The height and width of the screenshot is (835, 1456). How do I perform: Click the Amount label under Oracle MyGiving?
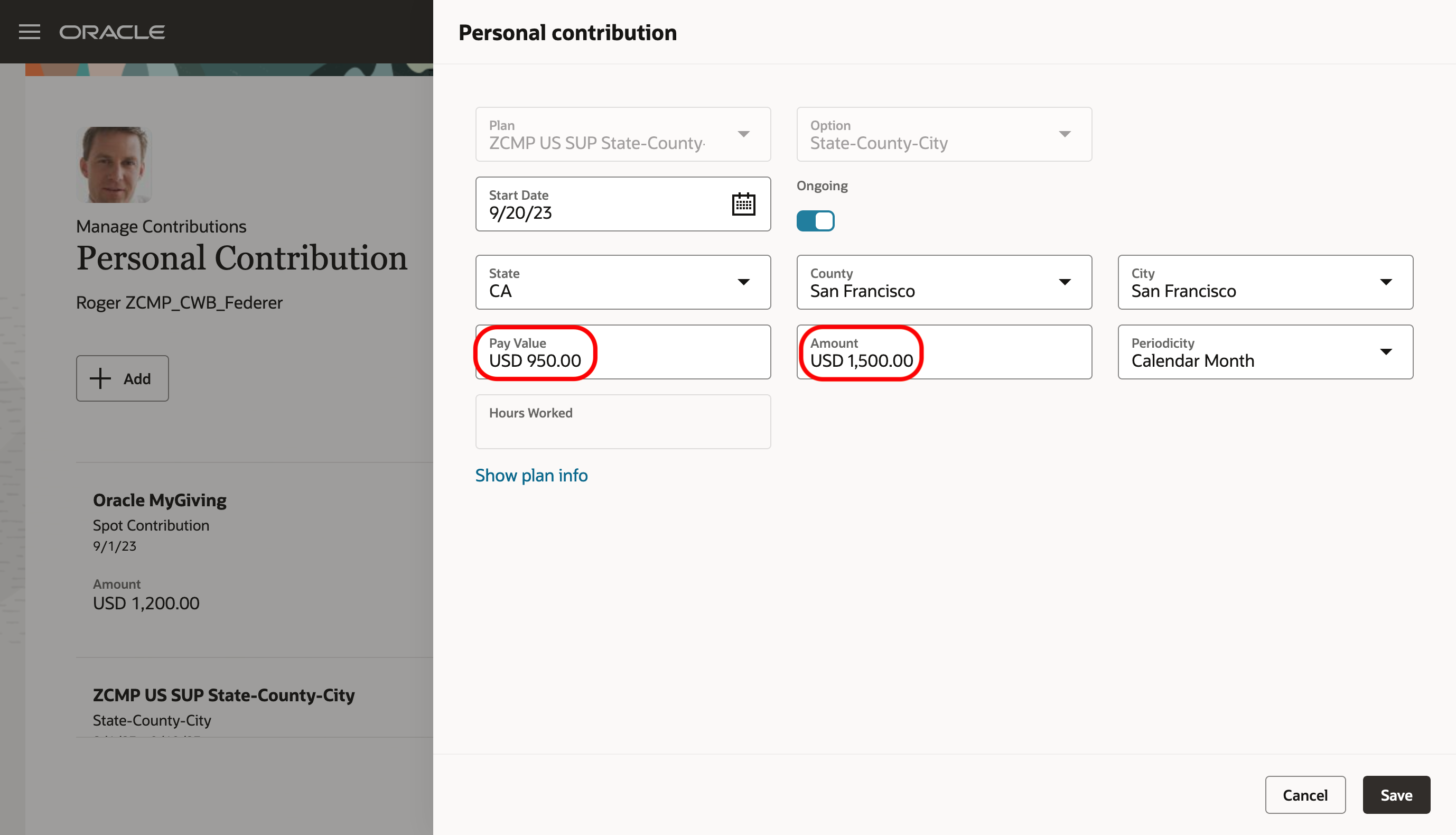[116, 584]
